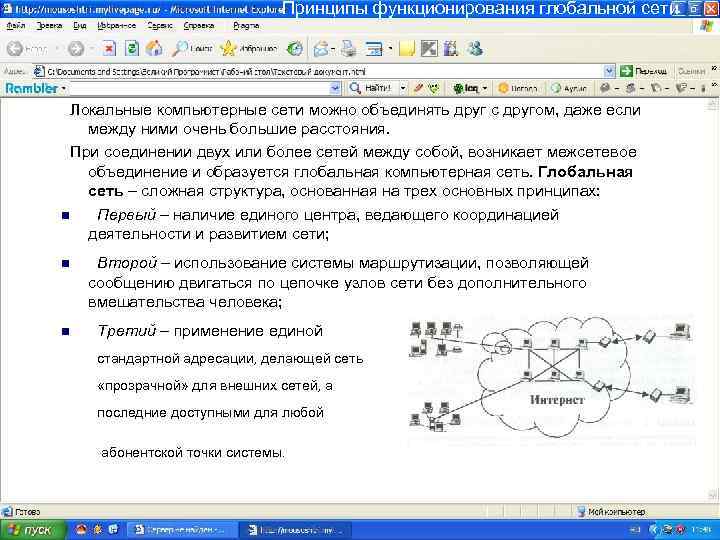The width and height of the screenshot is (720, 540).
Task: Click the first quick launch icon
Action: click(81, 529)
